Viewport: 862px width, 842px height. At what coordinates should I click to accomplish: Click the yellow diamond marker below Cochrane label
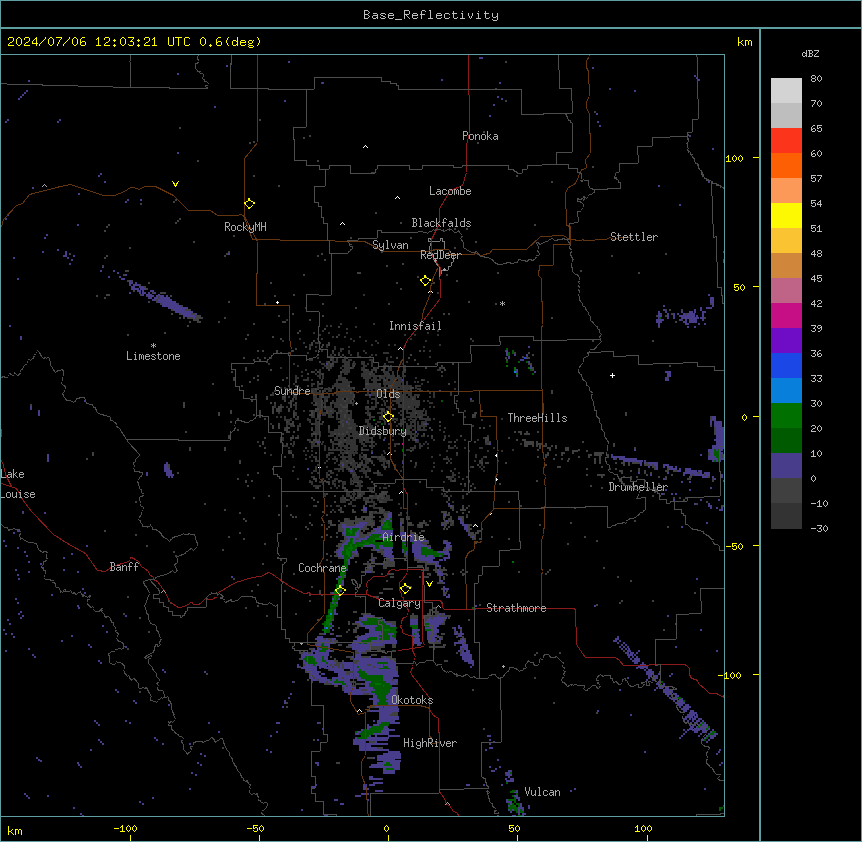pyautogui.click(x=340, y=590)
